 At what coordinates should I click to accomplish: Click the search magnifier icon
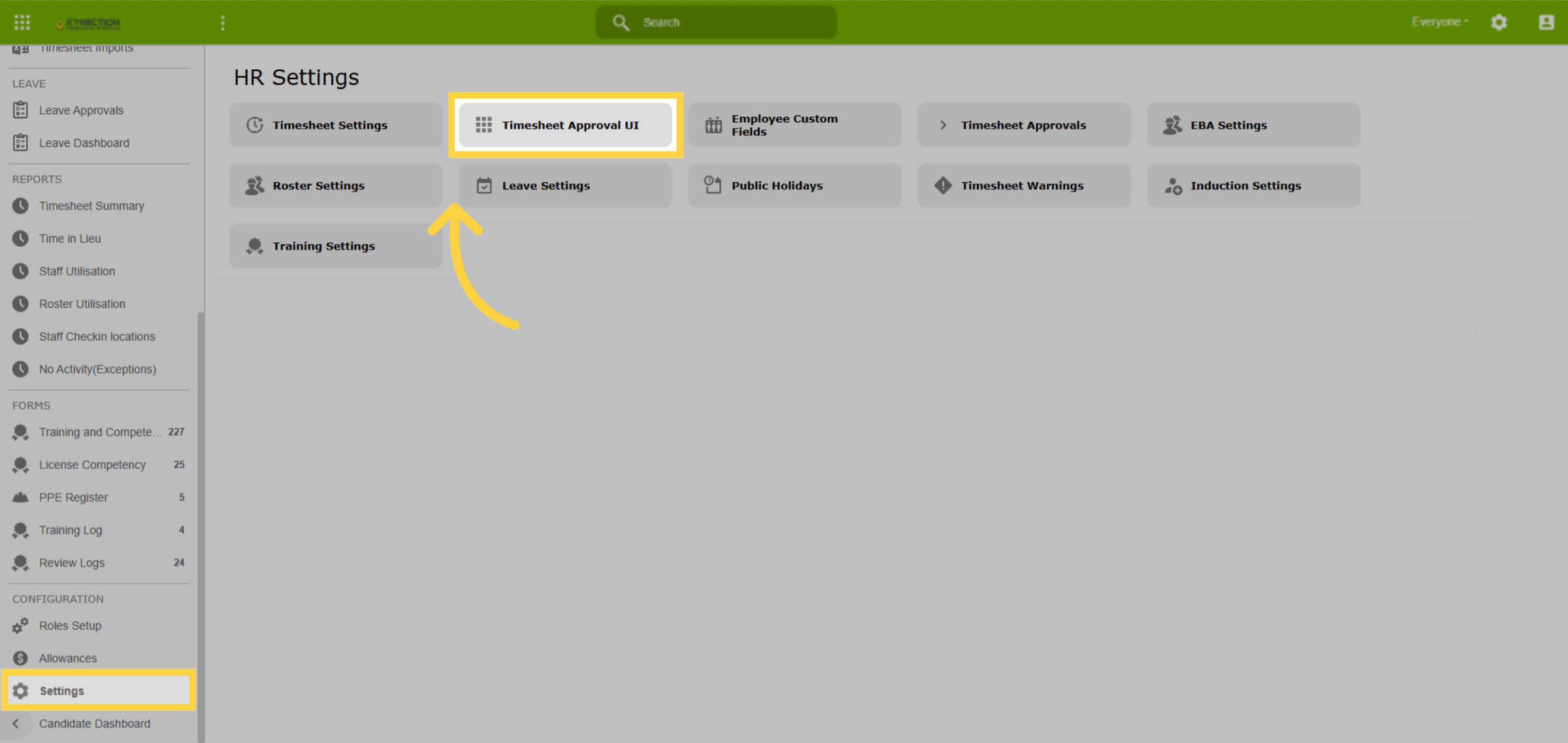tap(621, 23)
